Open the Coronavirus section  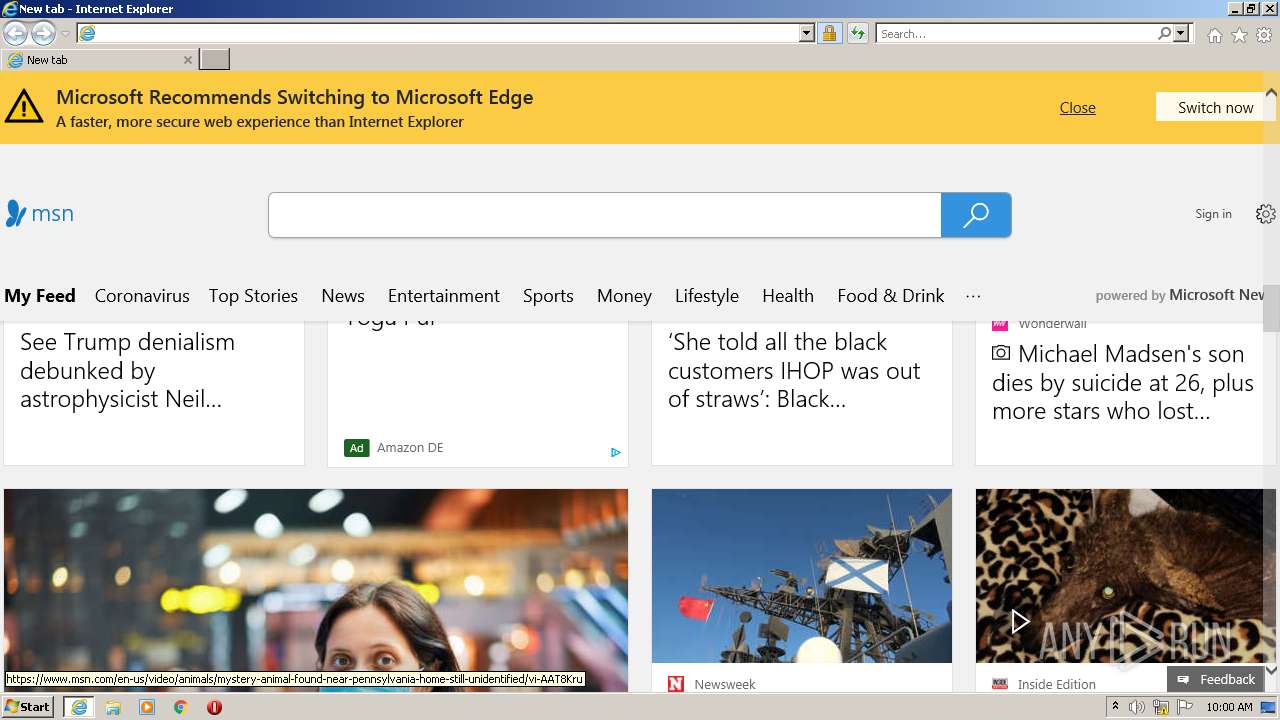pos(142,296)
